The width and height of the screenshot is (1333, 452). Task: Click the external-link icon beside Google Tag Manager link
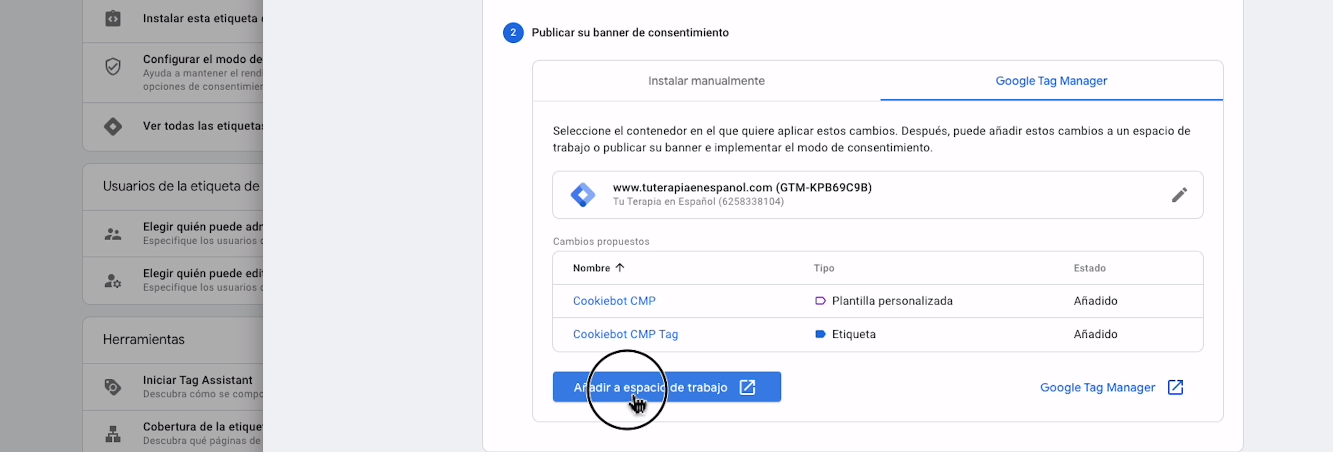1175,387
